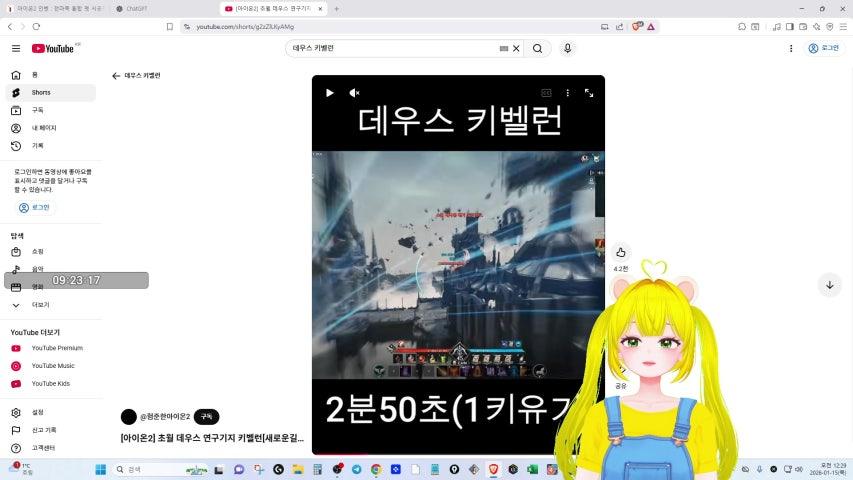The image size is (853, 480).
Task: Open Brave VPN shield icon in toolbar
Action: [x=830, y=27]
